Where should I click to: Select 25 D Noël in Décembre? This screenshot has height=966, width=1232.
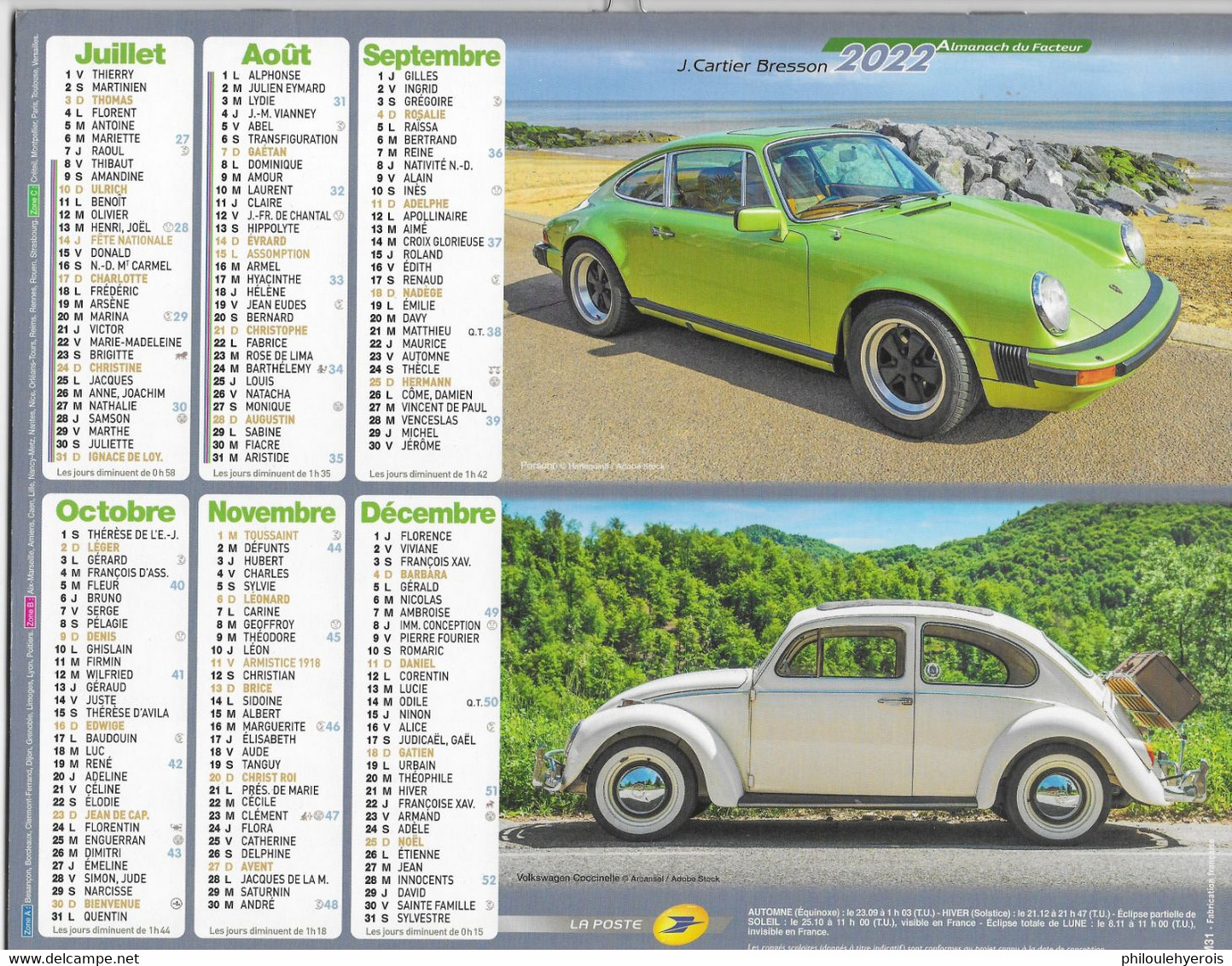(394, 841)
